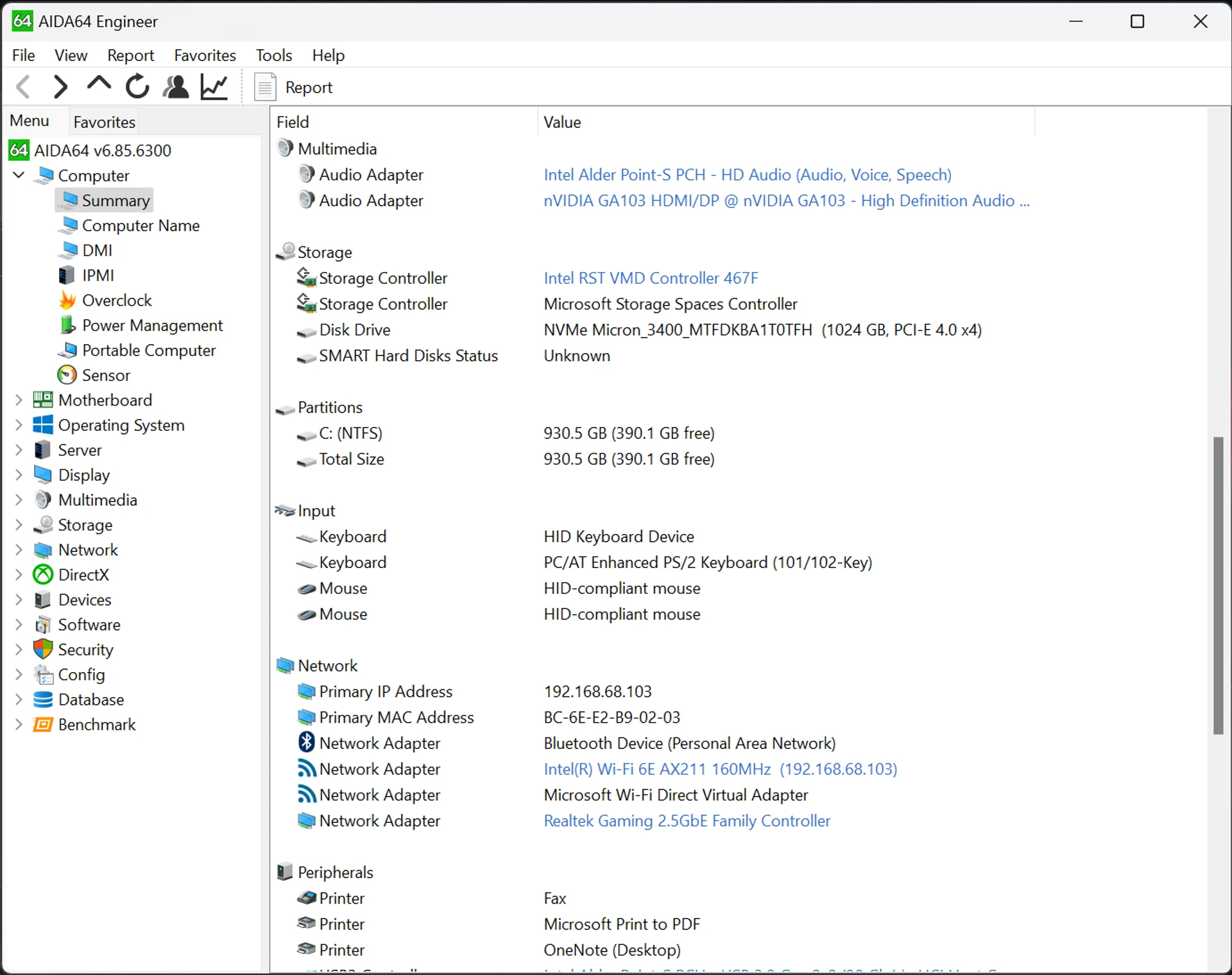Viewport: 1232px width, 975px height.
Task: Select Computer Name in the tree
Action: pos(141,225)
